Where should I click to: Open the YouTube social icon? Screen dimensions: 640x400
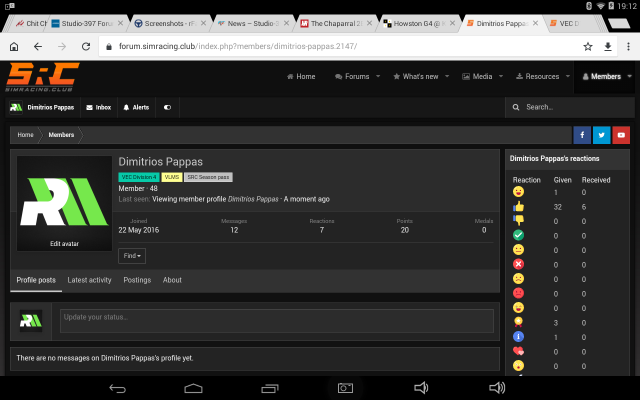pyautogui.click(x=621, y=135)
